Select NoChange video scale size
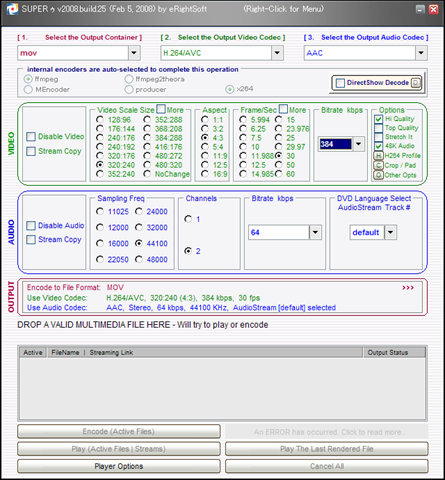 pos(147,174)
